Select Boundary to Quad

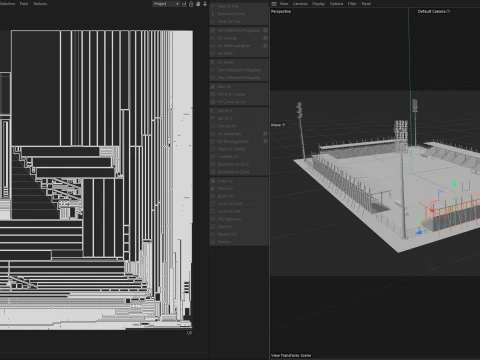pyautogui.click(x=239, y=172)
